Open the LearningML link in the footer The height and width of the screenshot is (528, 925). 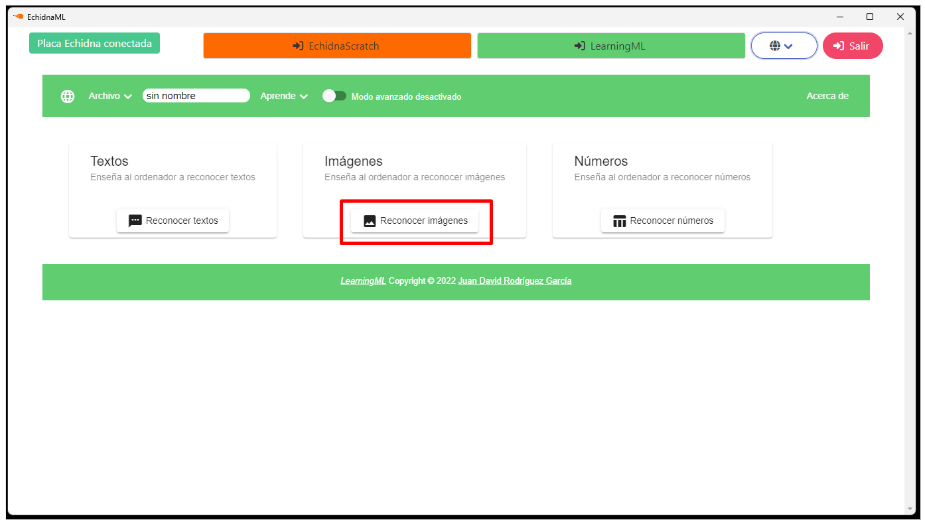(363, 281)
